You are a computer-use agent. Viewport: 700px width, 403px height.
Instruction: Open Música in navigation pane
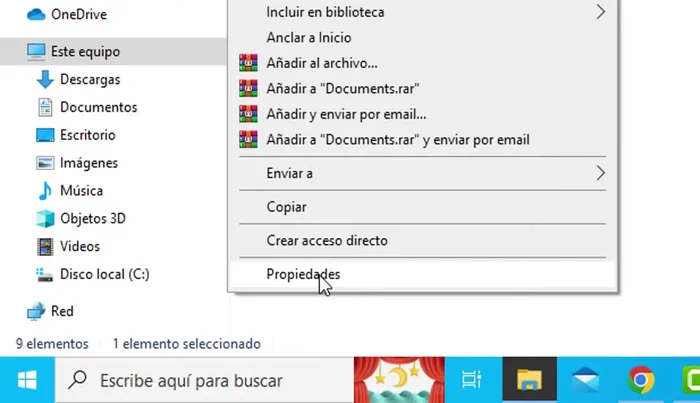point(82,191)
